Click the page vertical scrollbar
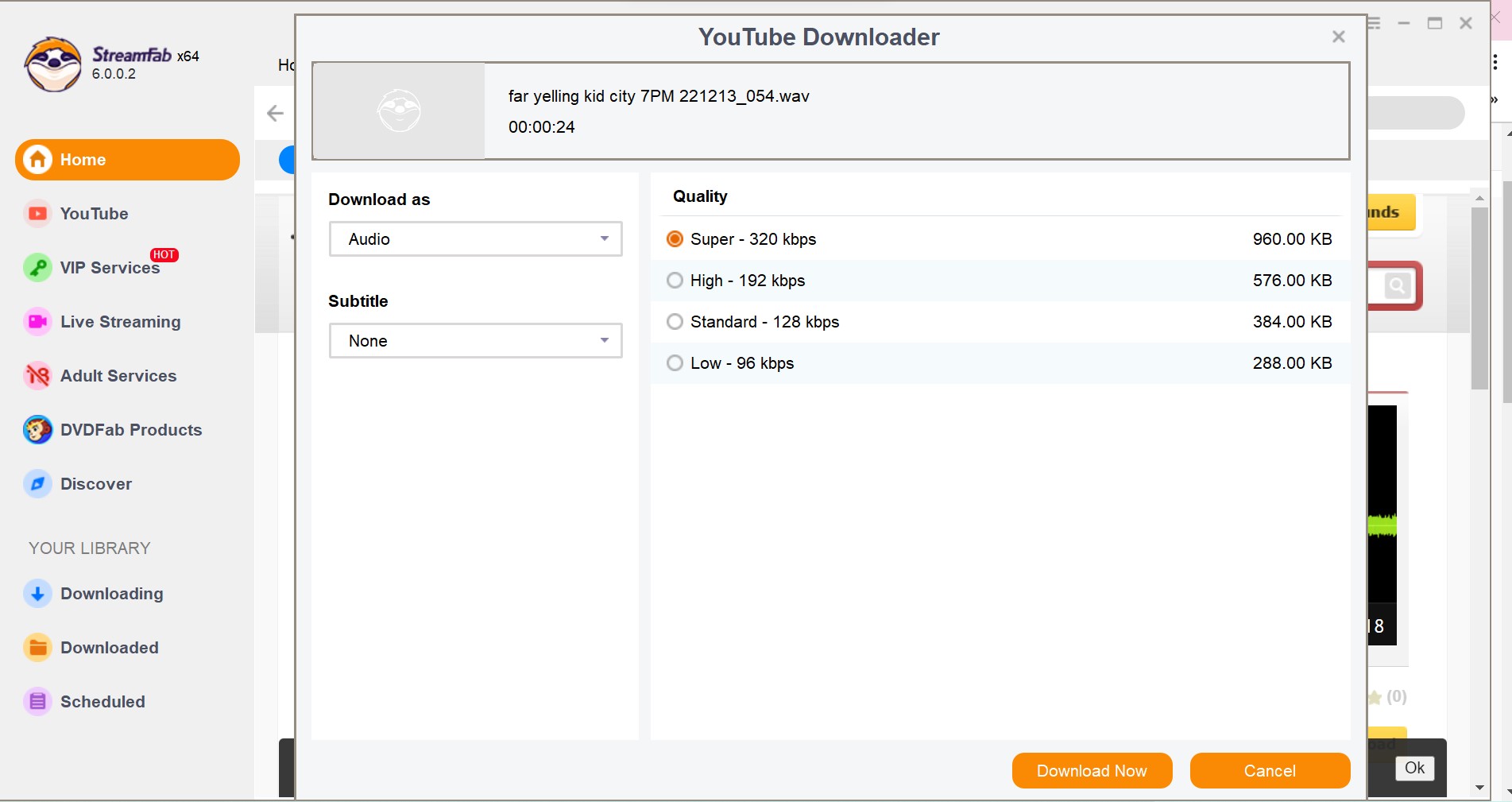The height and width of the screenshot is (802, 1512). pos(1479,299)
